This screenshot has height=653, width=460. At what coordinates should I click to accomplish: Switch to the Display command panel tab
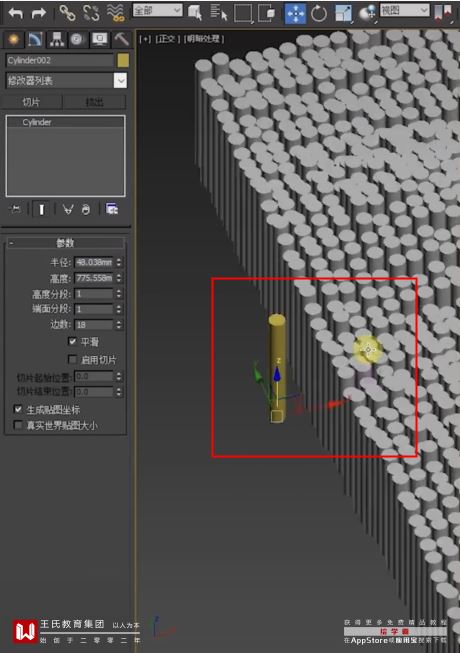click(x=99, y=40)
